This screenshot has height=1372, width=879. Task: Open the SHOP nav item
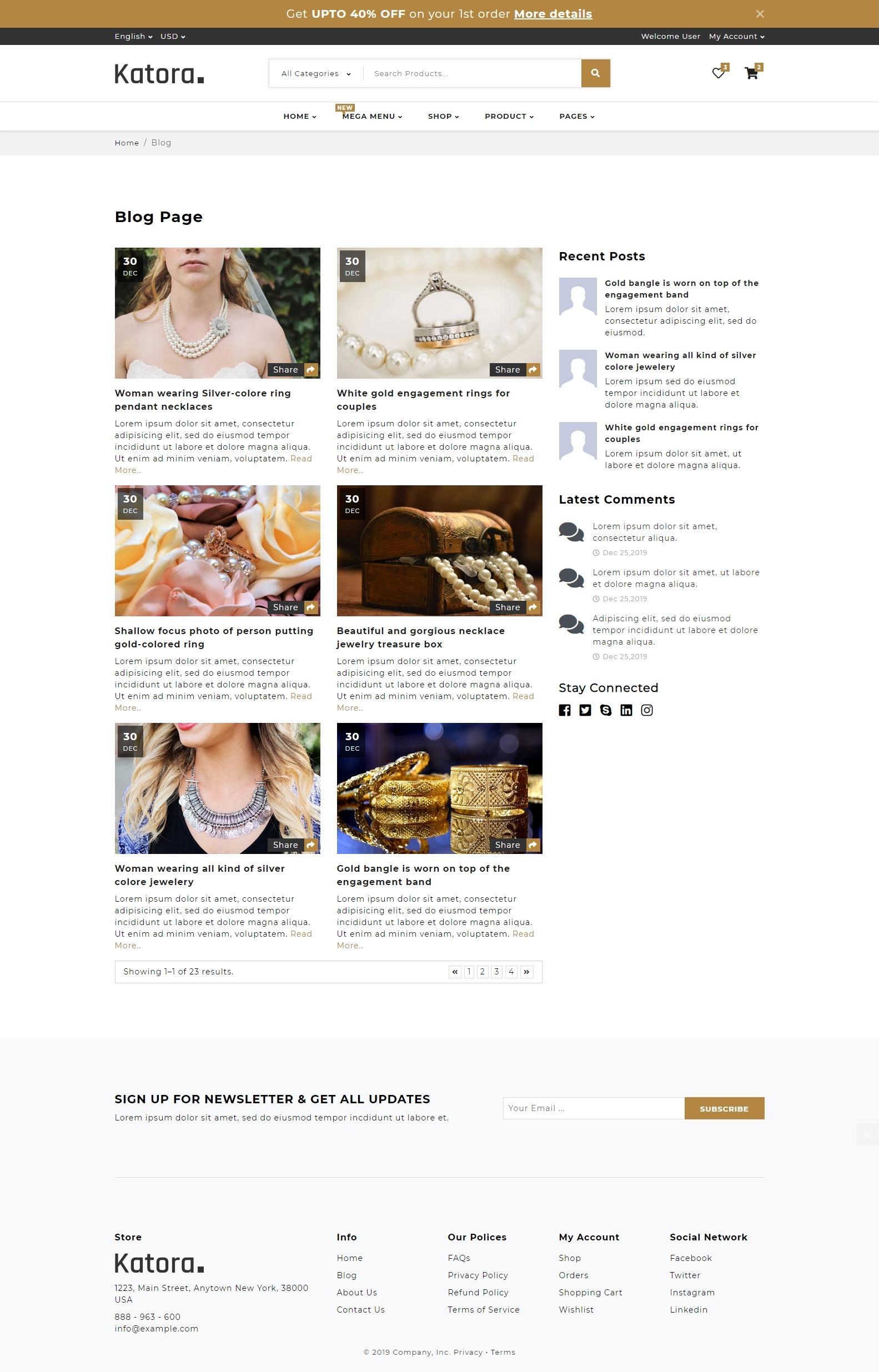coord(444,117)
